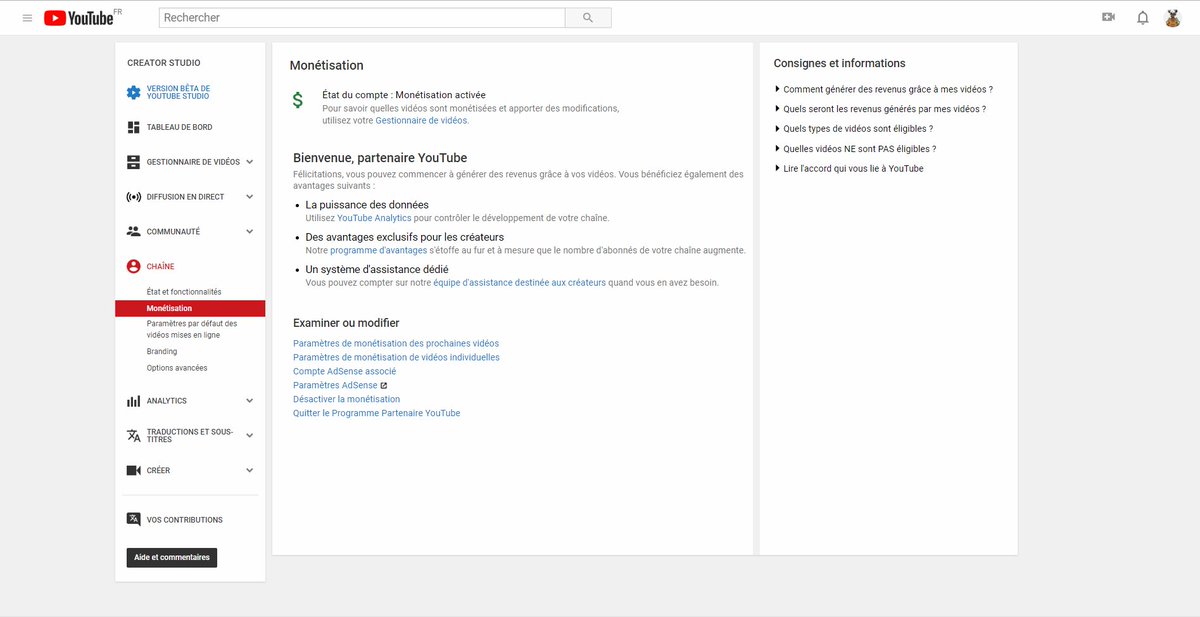
Task: Open Vos contributions
Action: pyautogui.click(x=184, y=520)
